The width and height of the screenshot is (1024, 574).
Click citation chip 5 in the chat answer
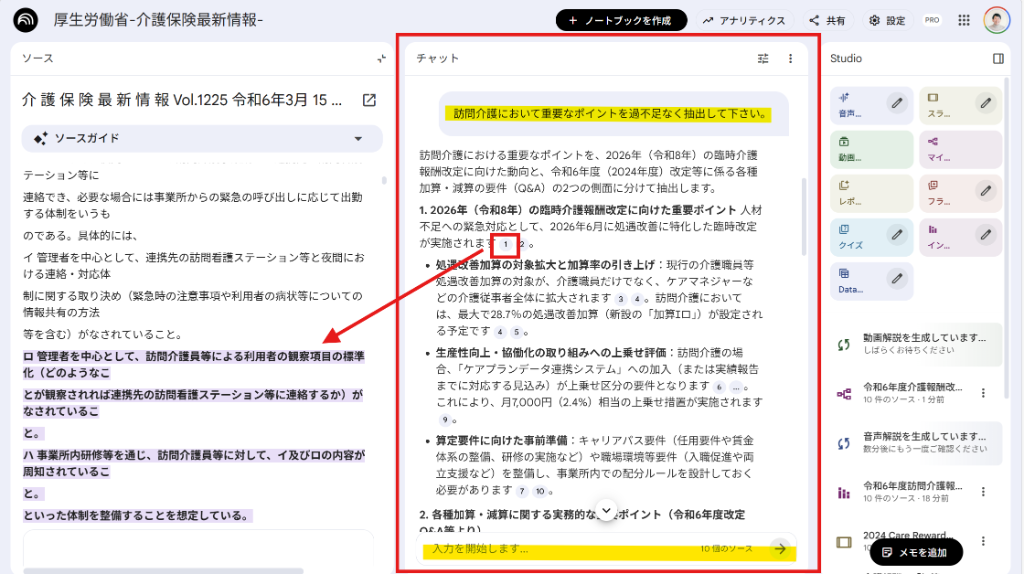point(517,332)
